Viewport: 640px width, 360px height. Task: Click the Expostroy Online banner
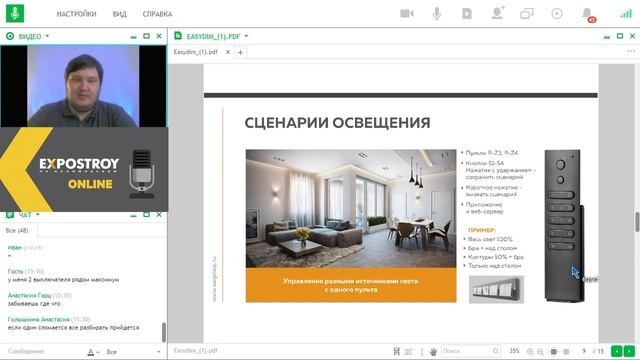tap(84, 169)
